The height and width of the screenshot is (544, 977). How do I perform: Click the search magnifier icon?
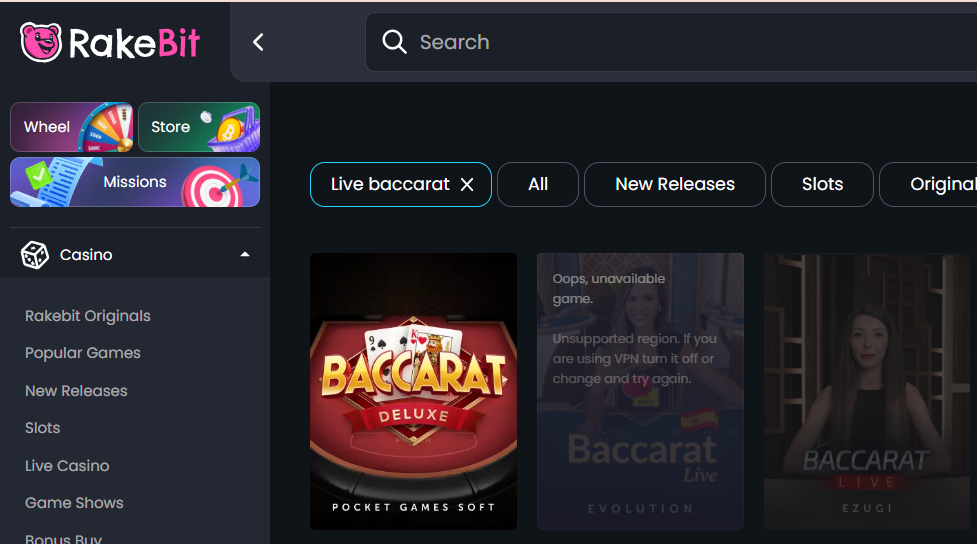tap(394, 42)
